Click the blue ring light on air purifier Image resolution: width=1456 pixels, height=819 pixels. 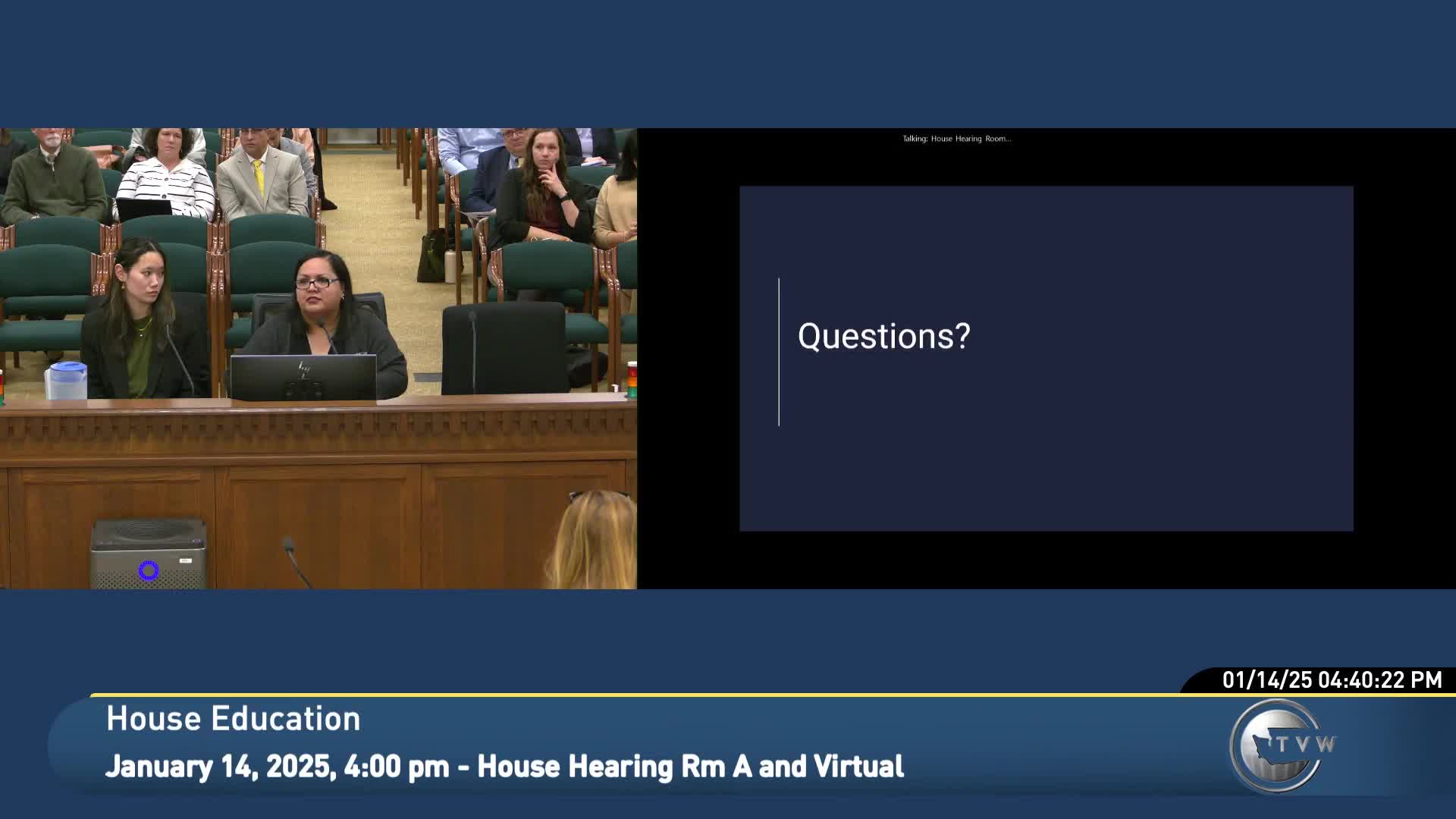(149, 570)
